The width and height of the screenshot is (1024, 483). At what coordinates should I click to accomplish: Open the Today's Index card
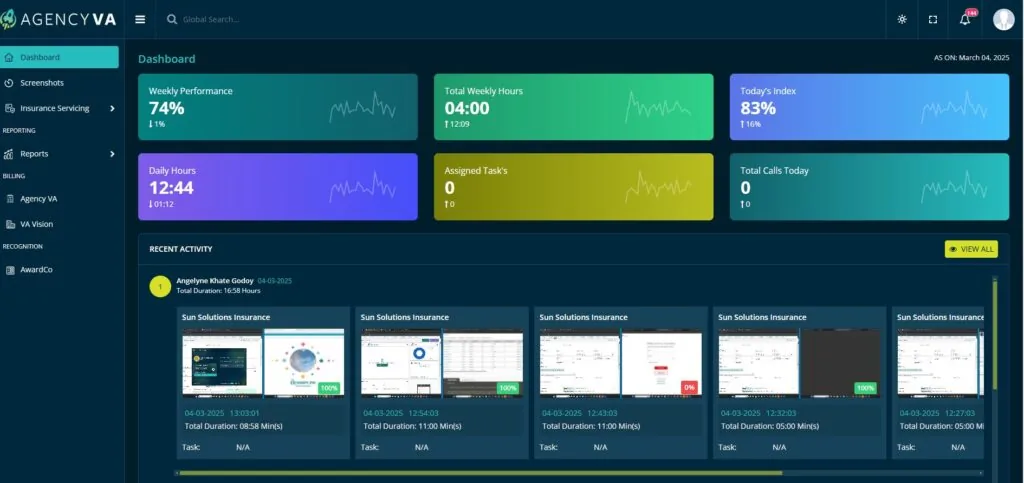tap(869, 107)
